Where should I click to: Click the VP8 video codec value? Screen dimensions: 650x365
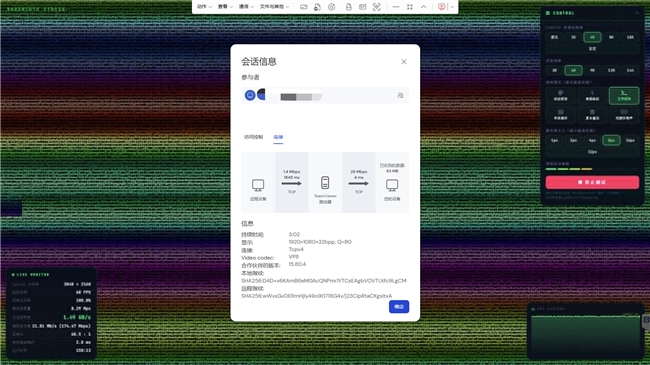point(294,257)
